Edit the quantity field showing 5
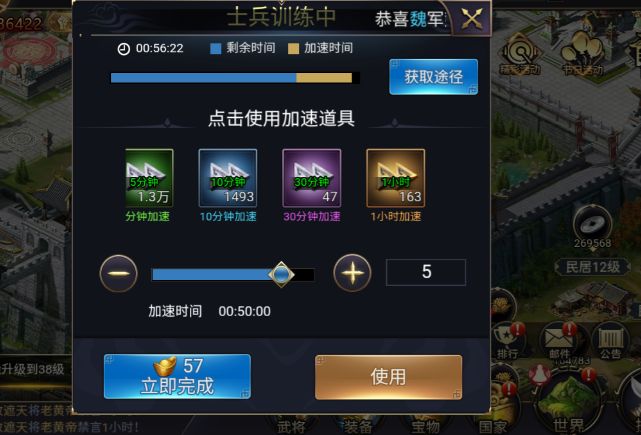Viewport: 641px width, 435px height. (x=426, y=272)
